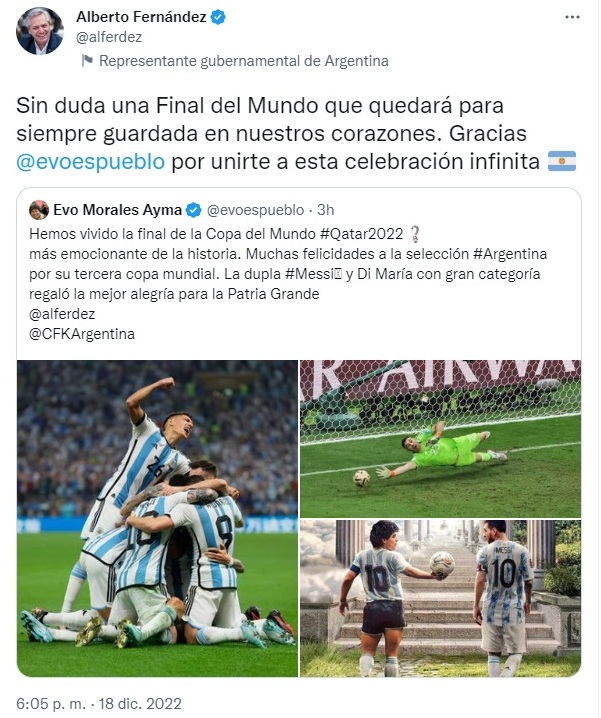Viewport: 601px width, 718px height.
Task: Open the #Qatar2022 hashtag
Action: pos(361,234)
